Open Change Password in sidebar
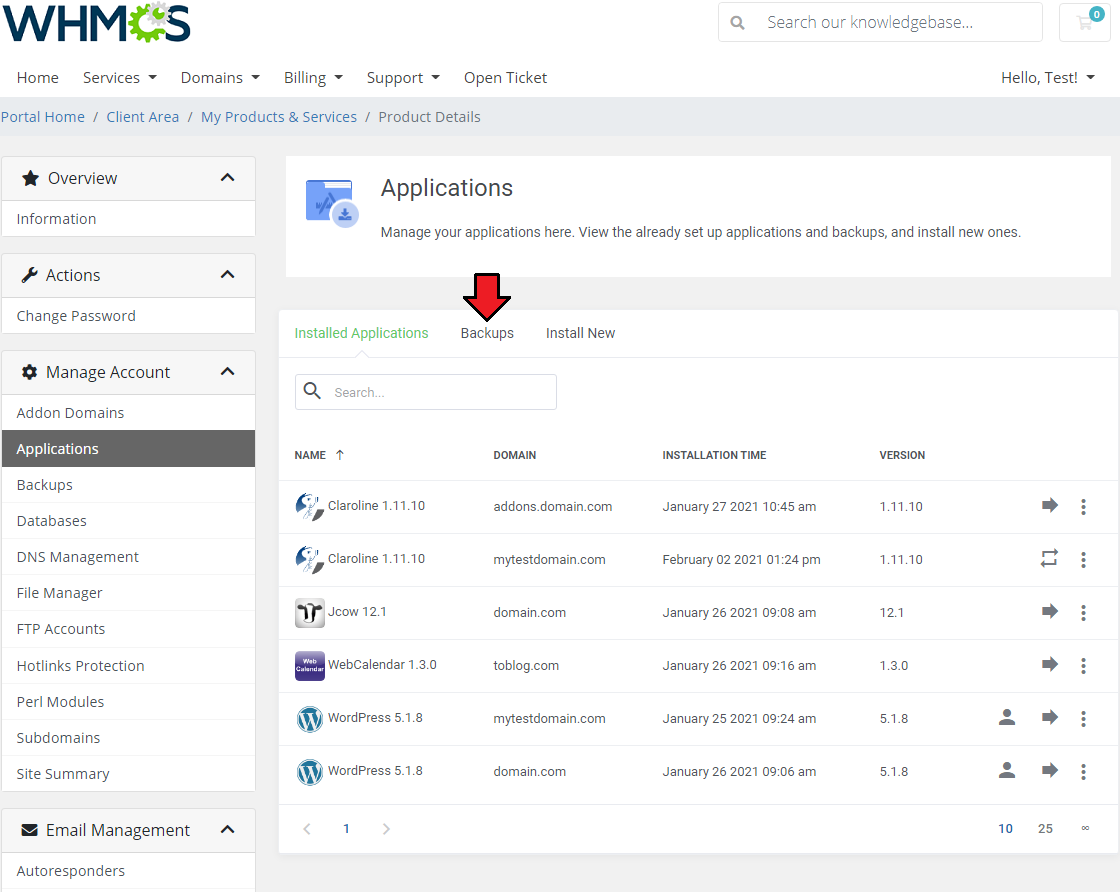Screen dimensions: 1120x892 (x=129, y=316)
